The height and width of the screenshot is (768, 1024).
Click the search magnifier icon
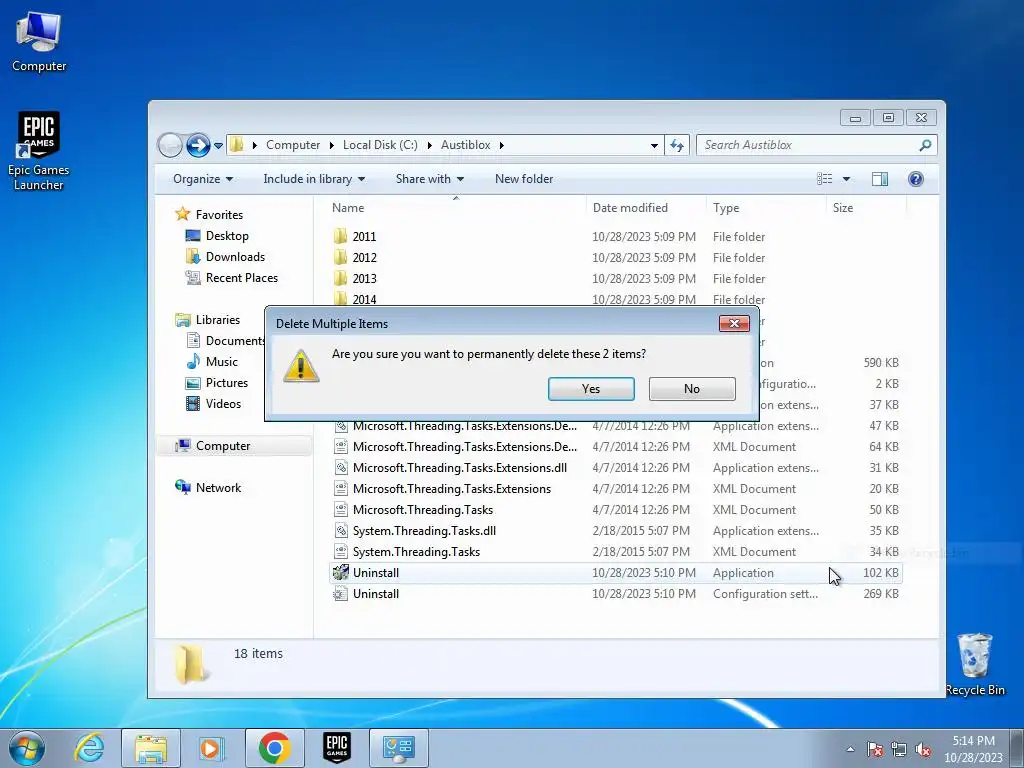[925, 145]
